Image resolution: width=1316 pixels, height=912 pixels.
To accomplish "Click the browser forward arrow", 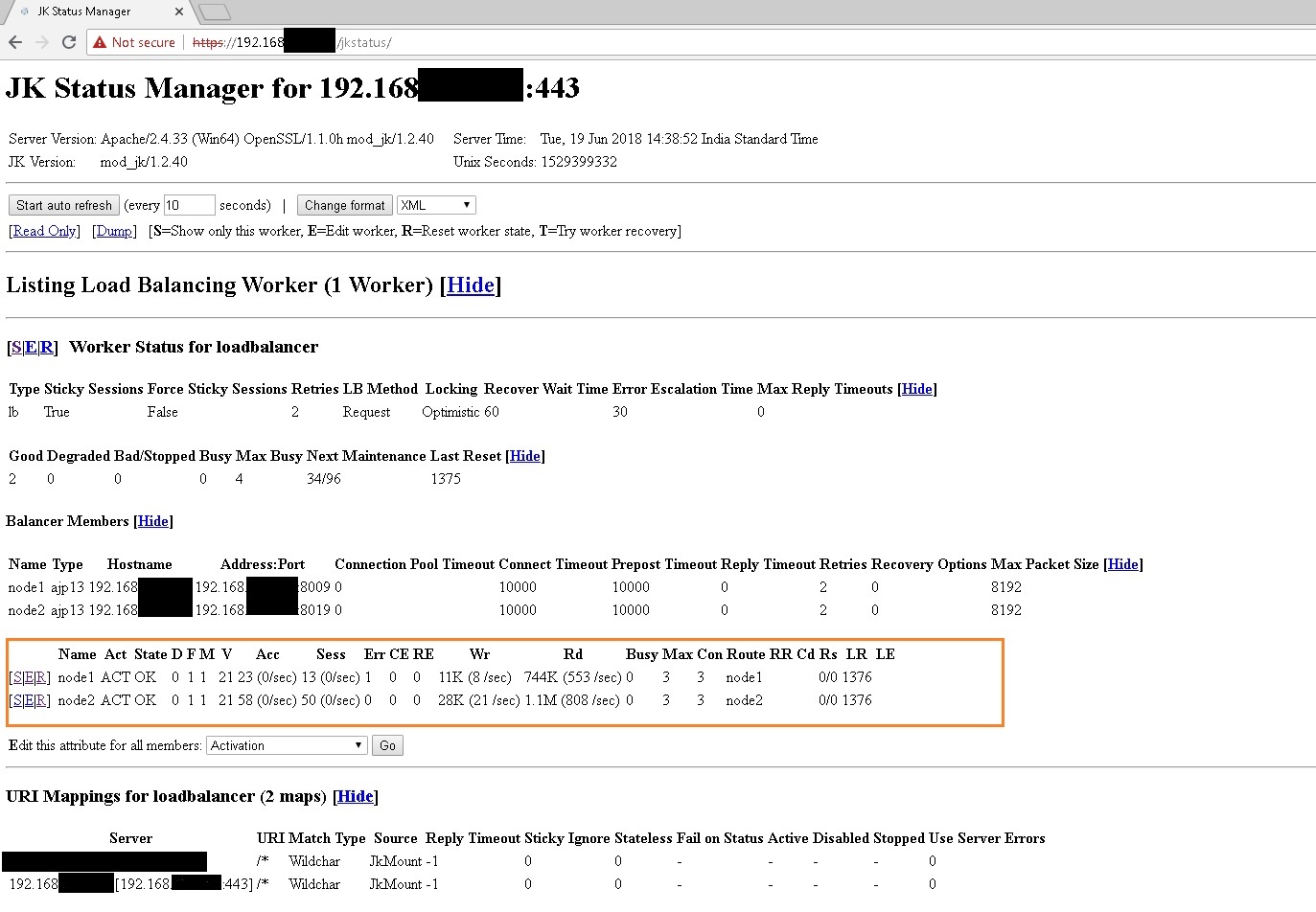I will click(41, 42).
